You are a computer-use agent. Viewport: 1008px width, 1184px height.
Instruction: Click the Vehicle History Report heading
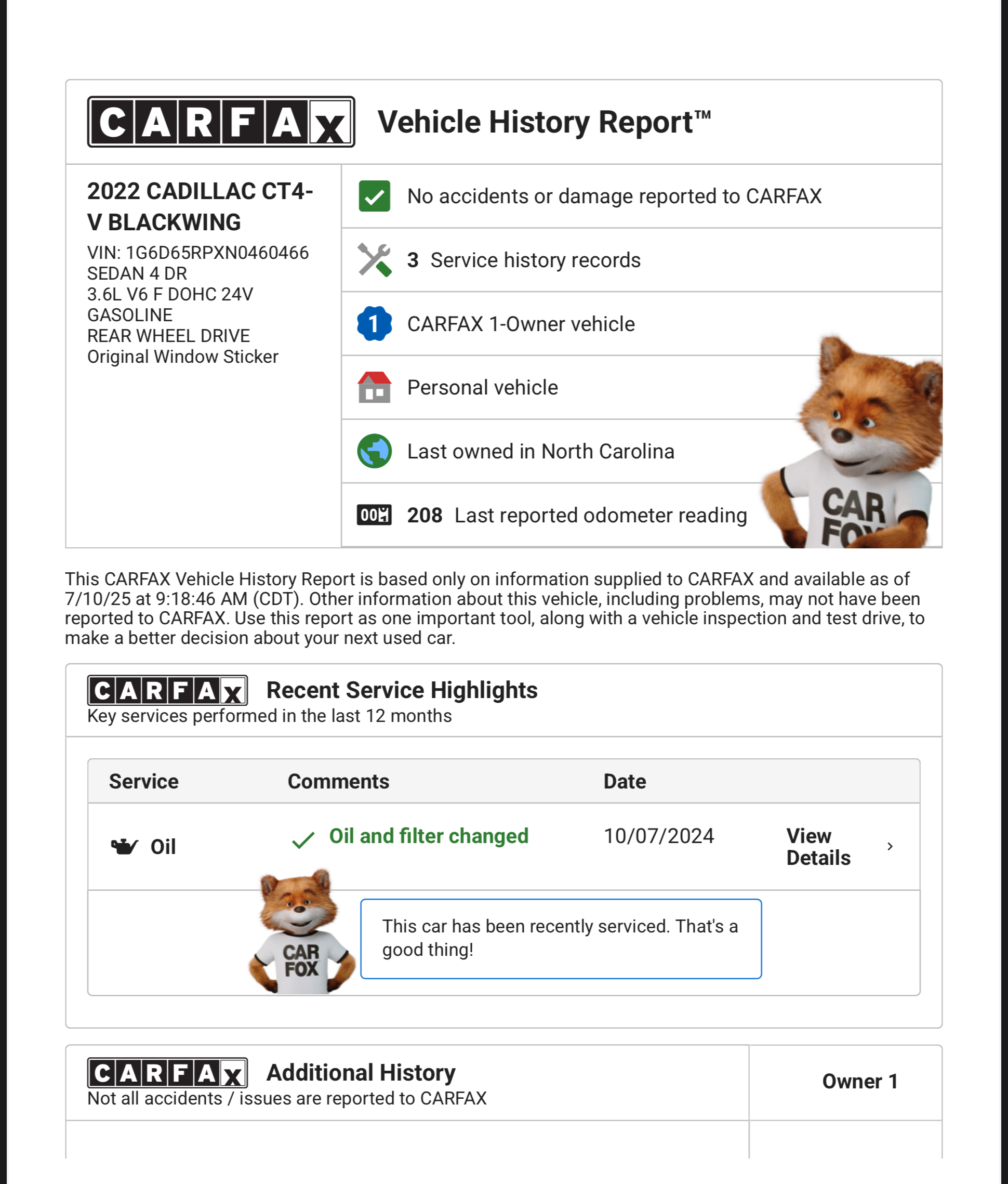(544, 122)
